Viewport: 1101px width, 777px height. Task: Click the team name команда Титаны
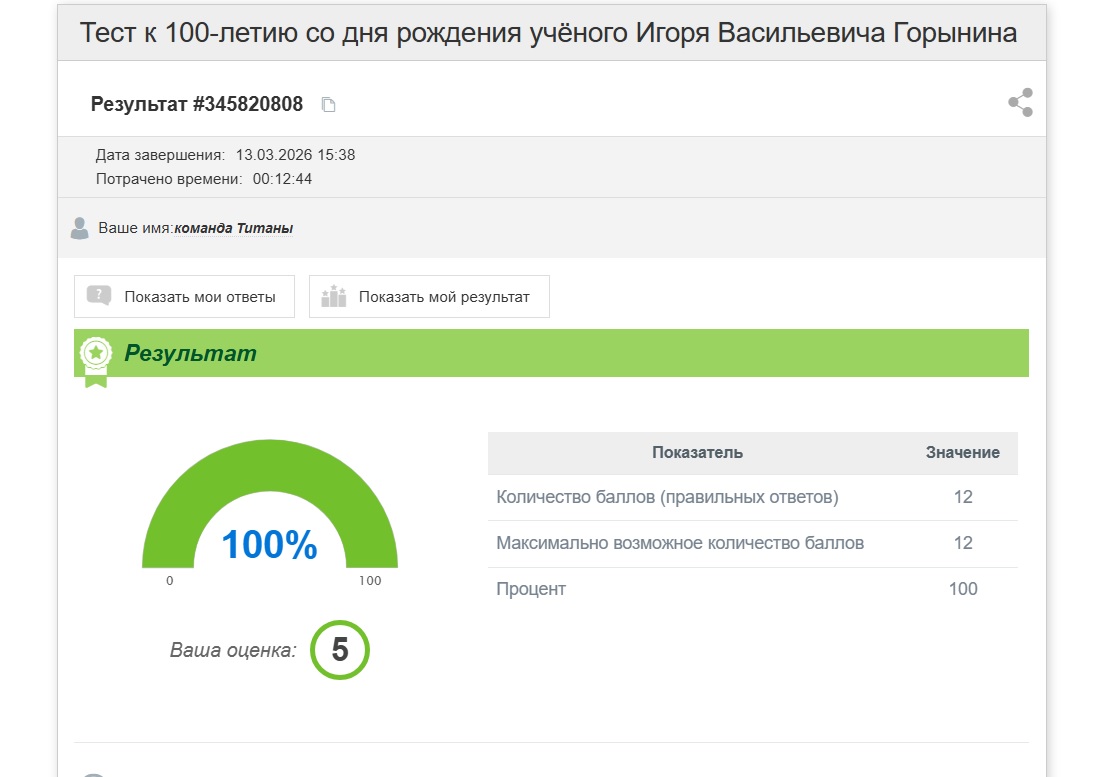point(234,228)
